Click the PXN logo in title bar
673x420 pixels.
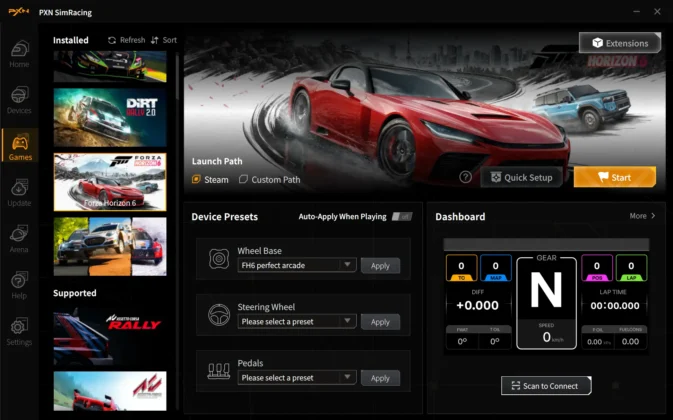(19, 12)
